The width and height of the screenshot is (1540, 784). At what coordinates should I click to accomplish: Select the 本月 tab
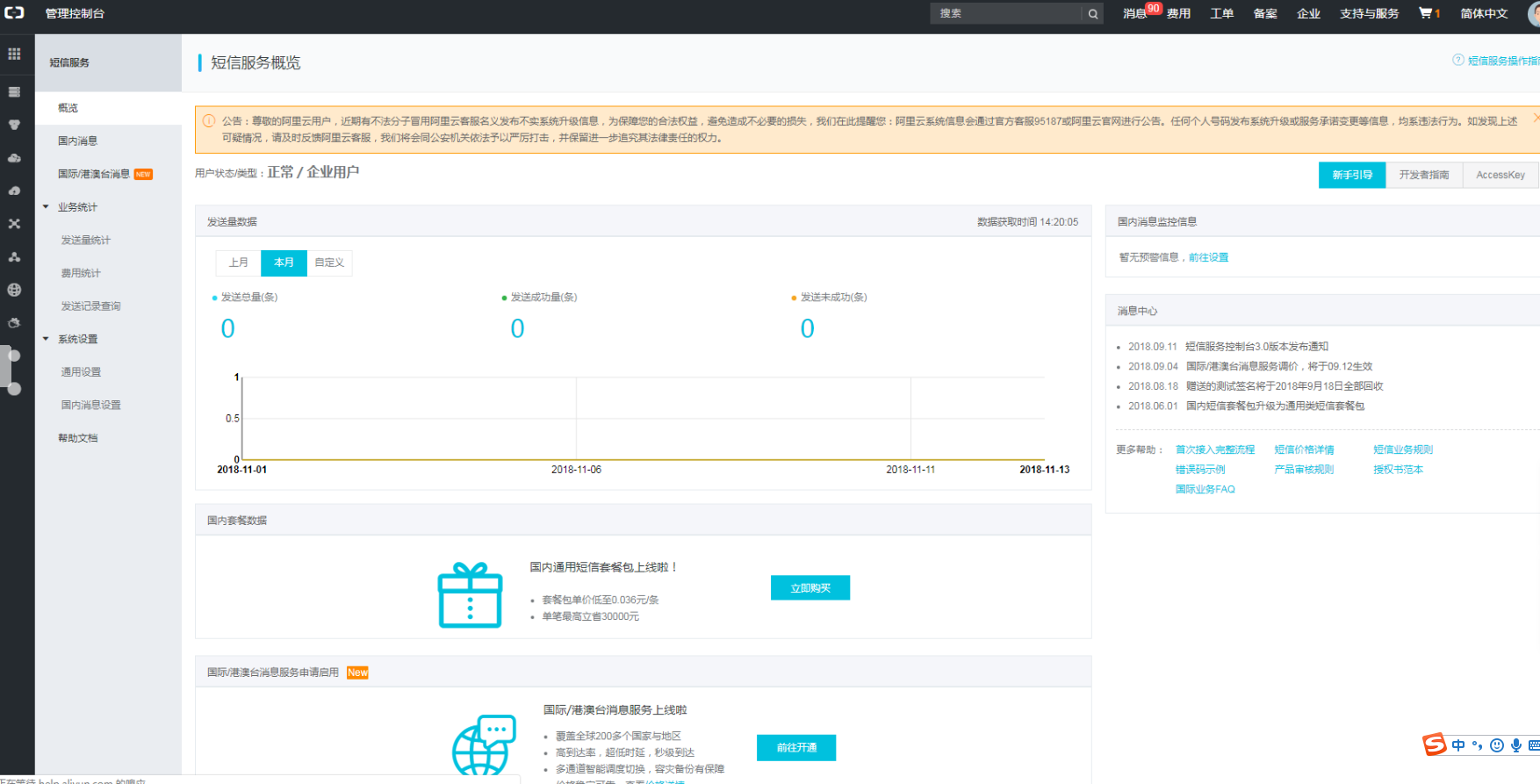pyautogui.click(x=284, y=263)
